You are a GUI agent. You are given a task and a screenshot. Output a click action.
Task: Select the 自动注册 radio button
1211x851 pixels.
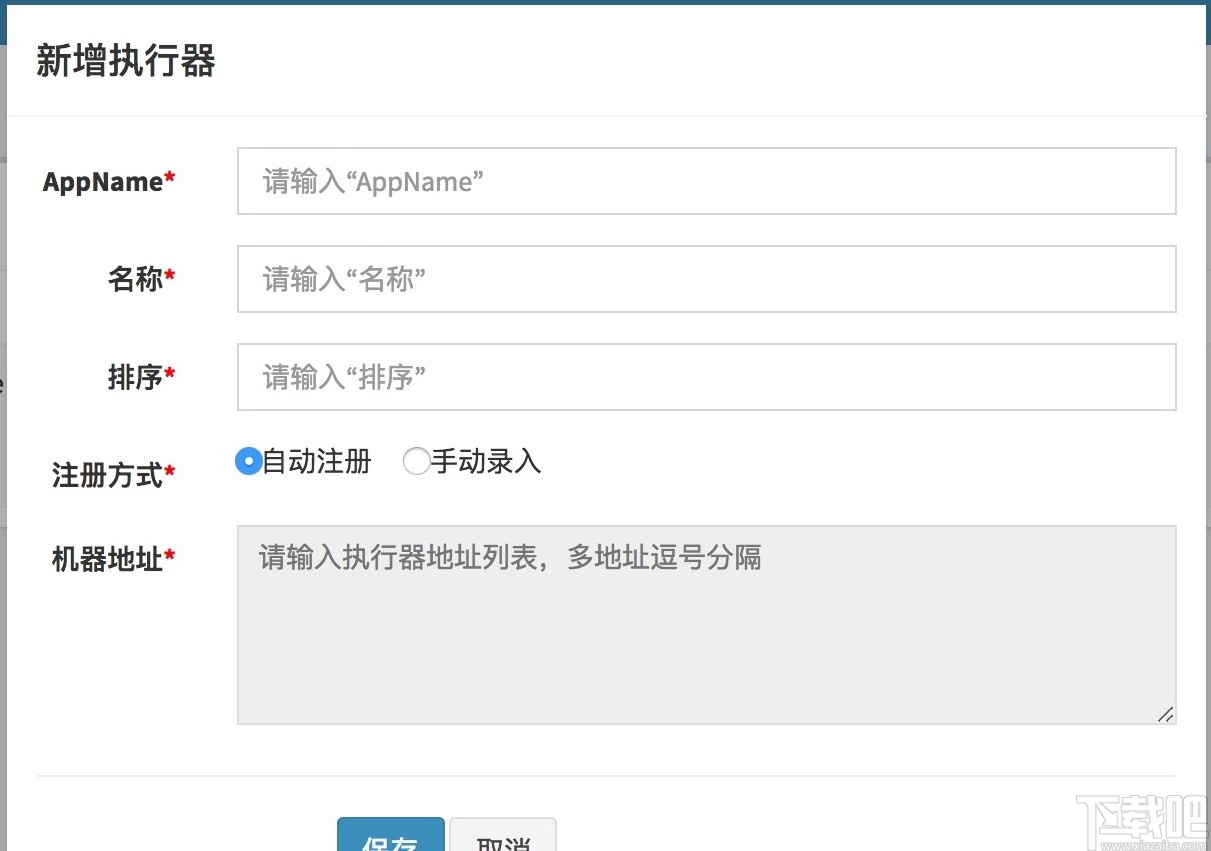248,461
